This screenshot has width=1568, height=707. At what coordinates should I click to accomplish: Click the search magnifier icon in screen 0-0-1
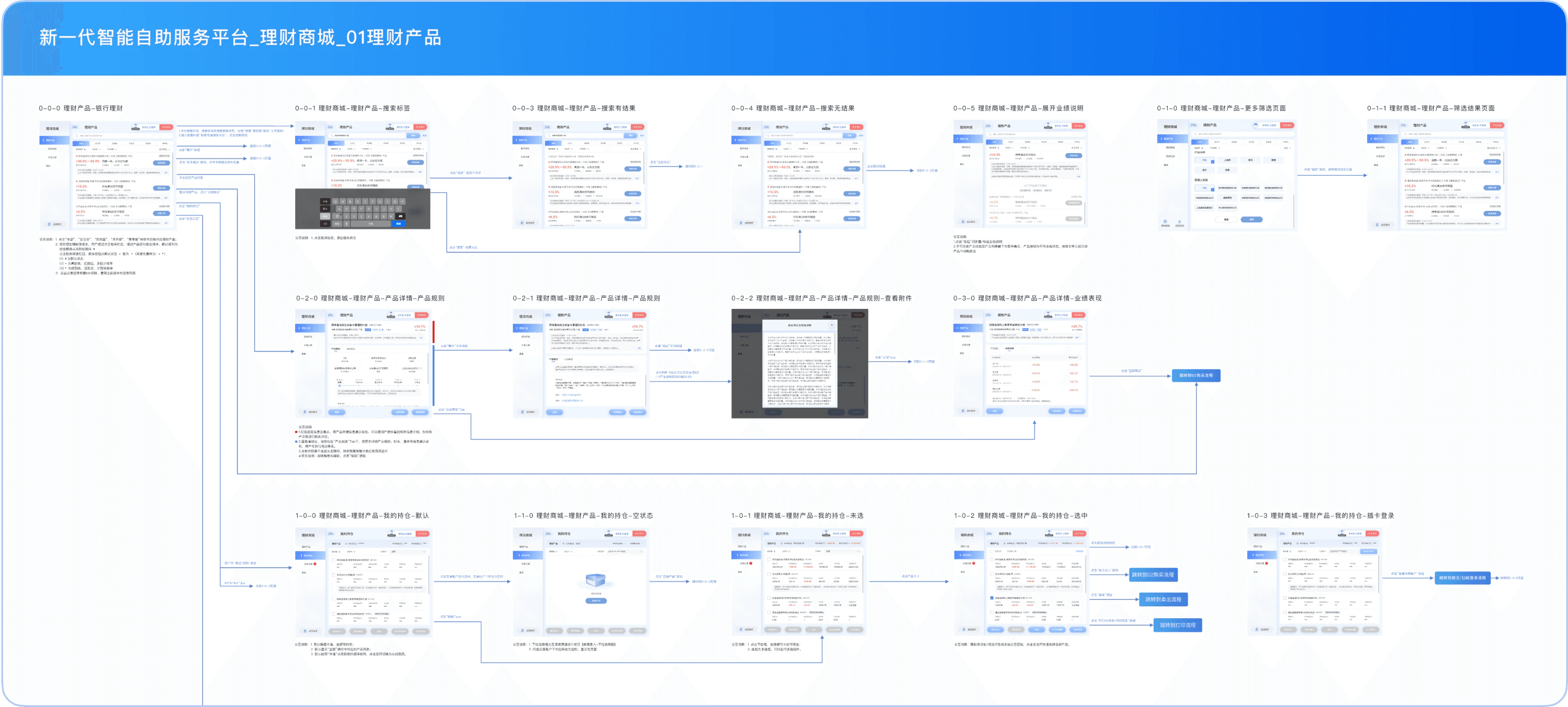point(331,135)
